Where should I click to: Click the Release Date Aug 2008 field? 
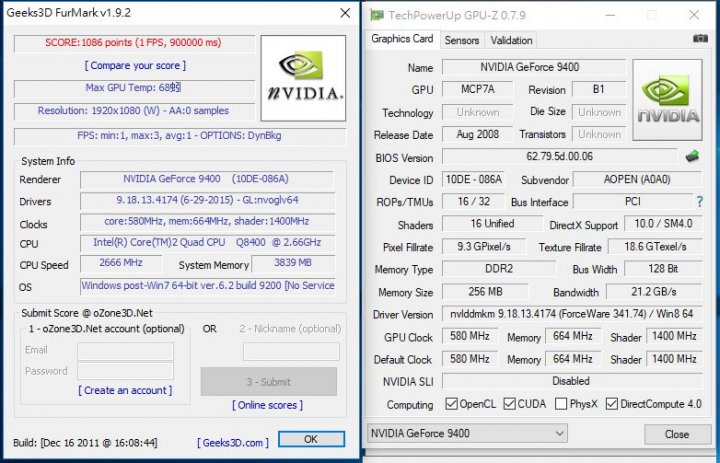478,135
